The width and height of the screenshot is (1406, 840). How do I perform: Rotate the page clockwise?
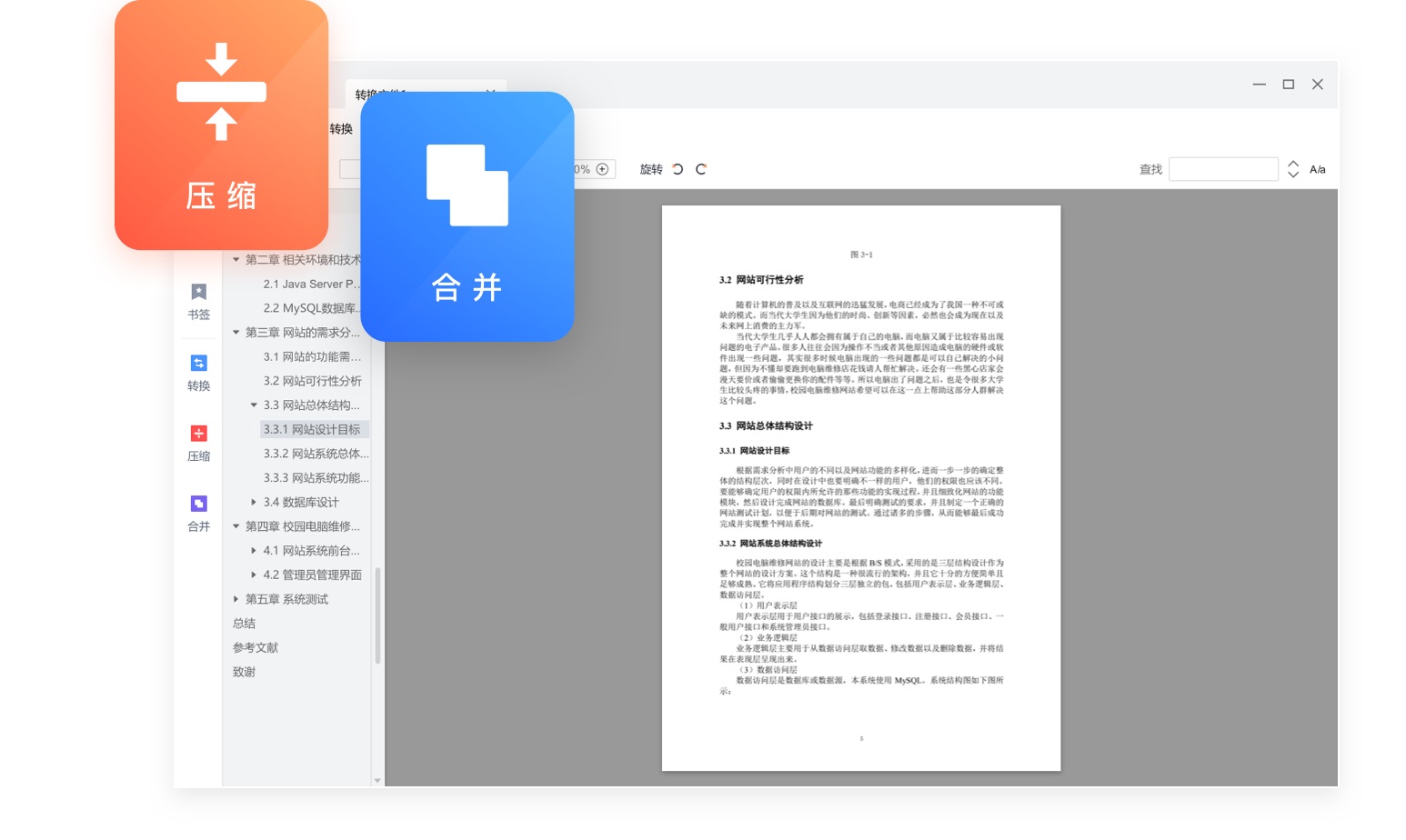click(701, 169)
